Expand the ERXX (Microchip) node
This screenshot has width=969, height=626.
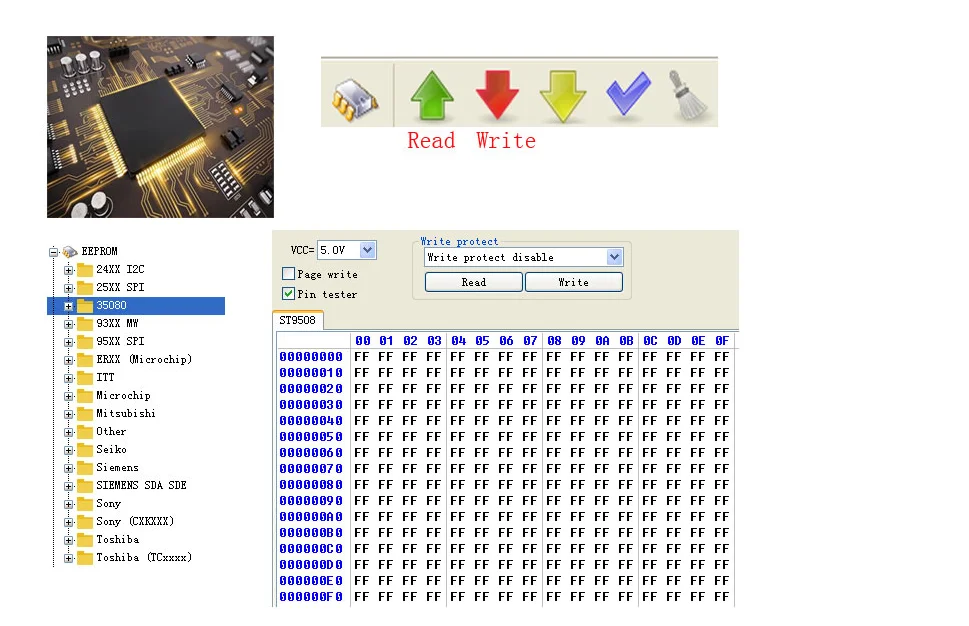pos(69,360)
